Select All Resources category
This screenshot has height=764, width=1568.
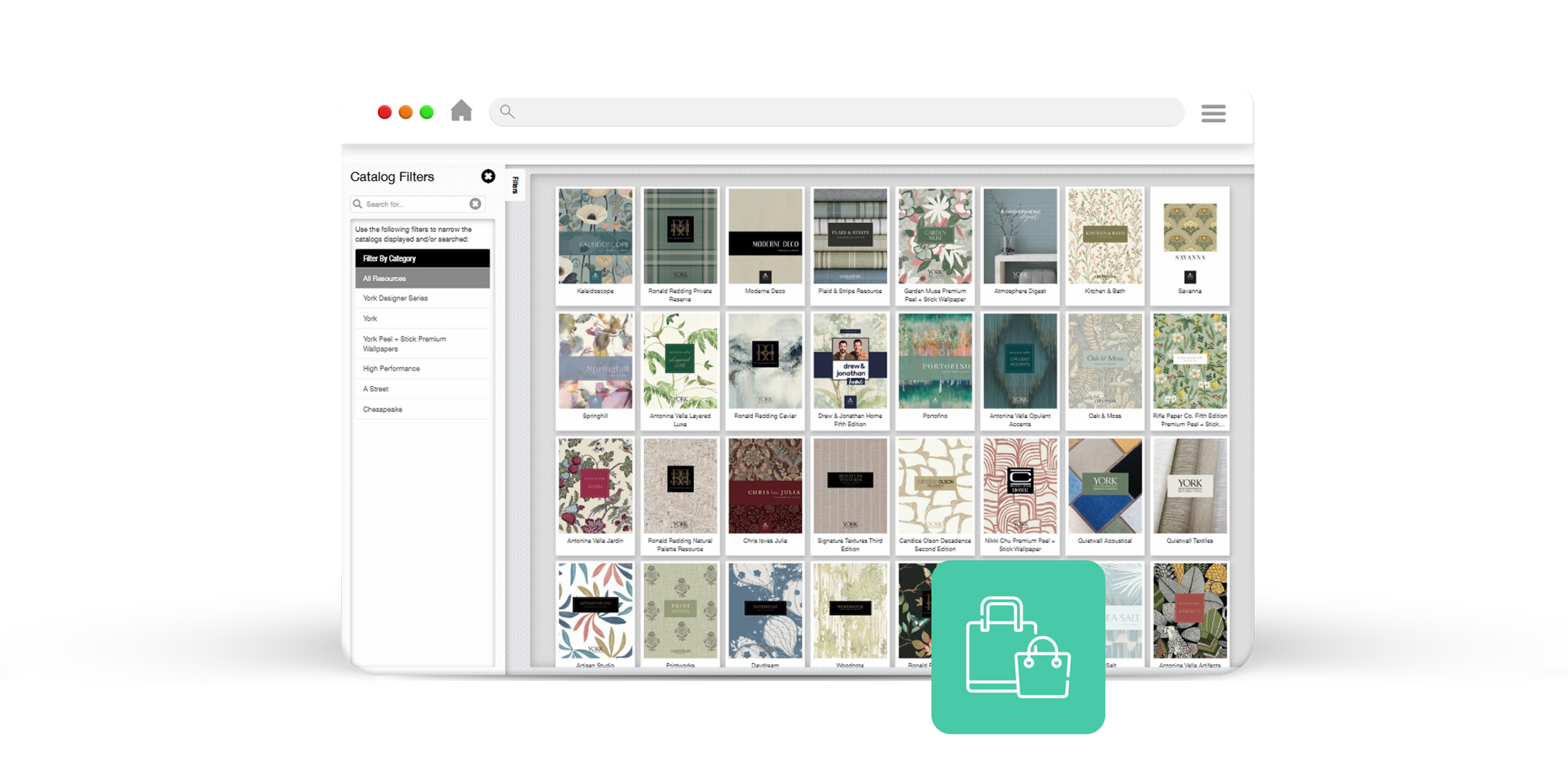click(422, 279)
